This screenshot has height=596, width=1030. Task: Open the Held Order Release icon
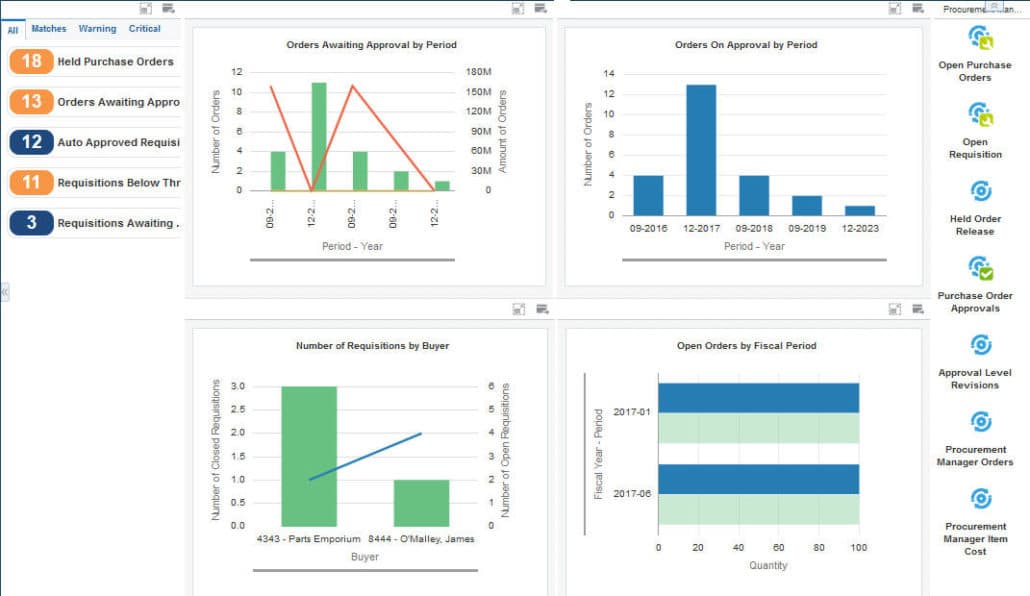point(980,191)
